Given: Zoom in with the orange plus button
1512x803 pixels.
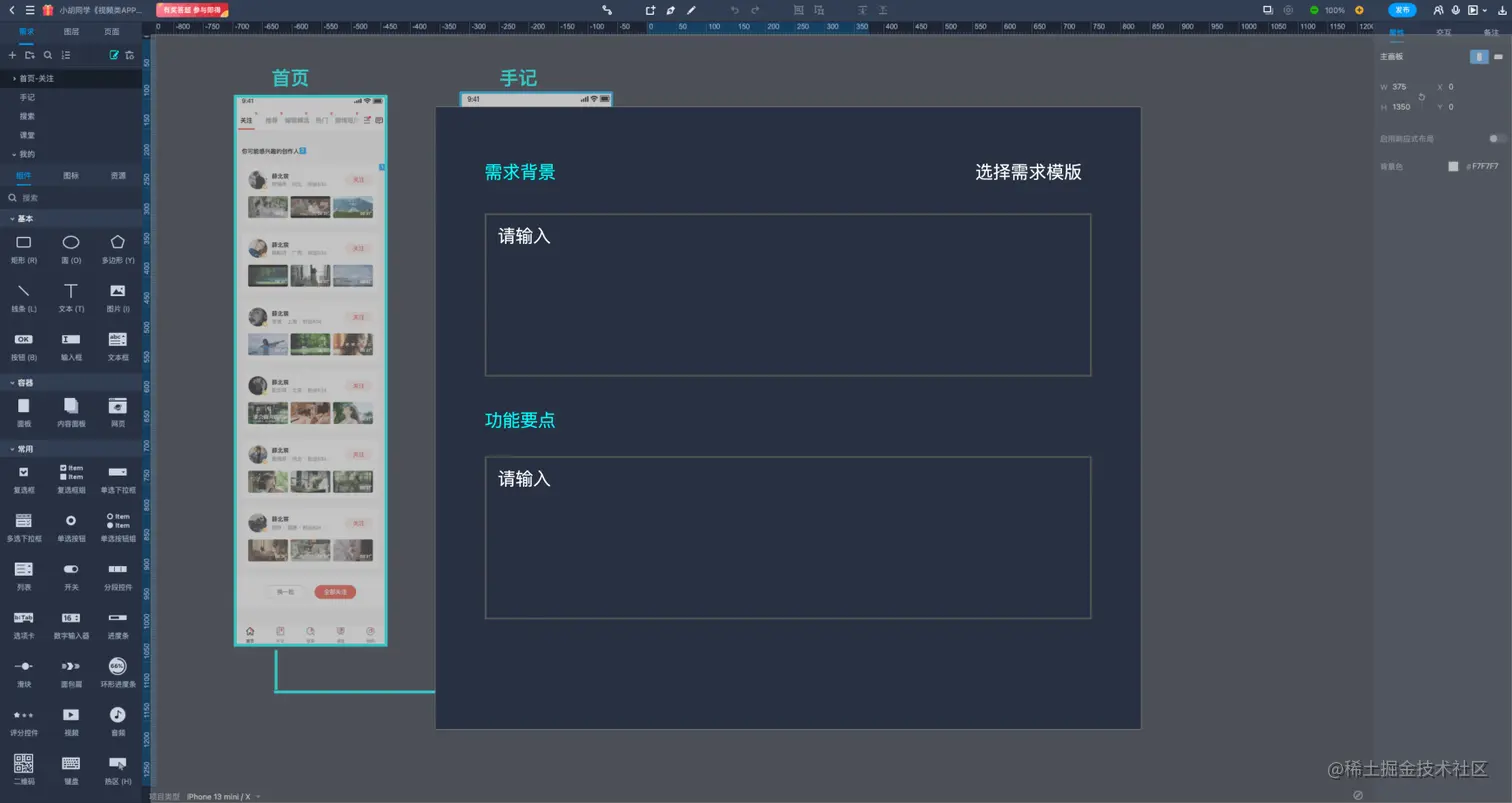Looking at the screenshot, I should click(x=1359, y=10).
